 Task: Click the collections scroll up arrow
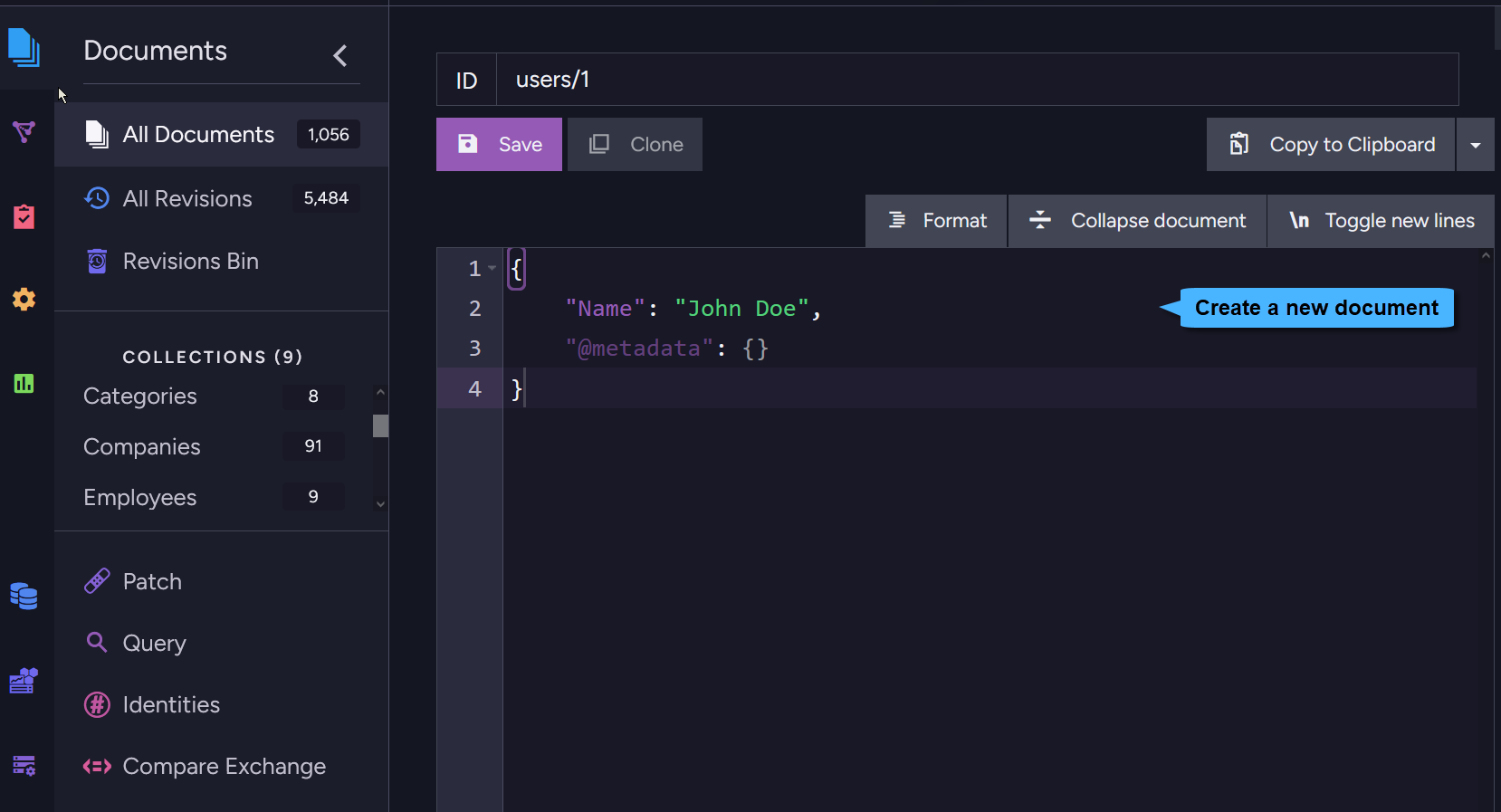click(381, 392)
